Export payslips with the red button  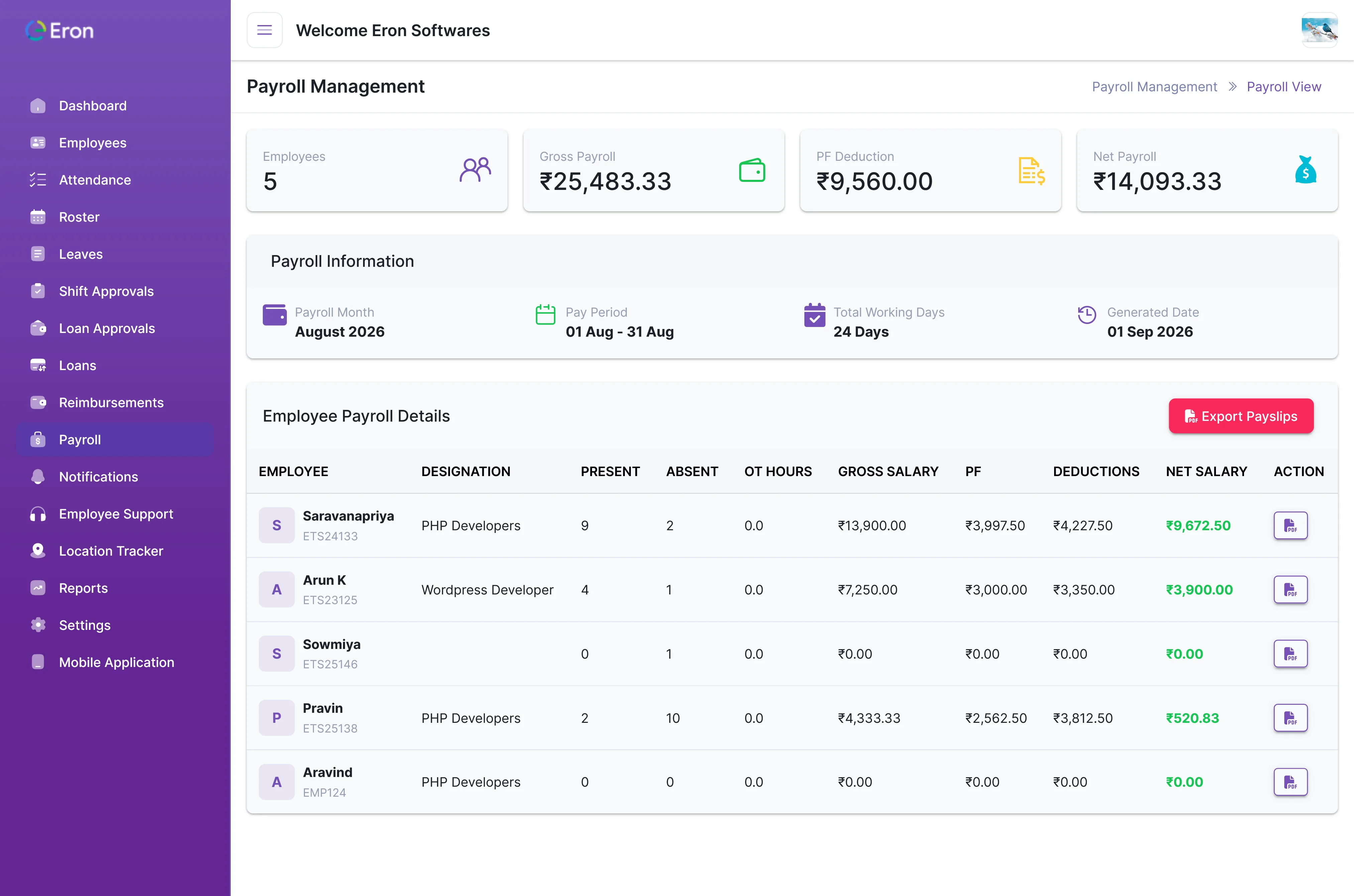click(x=1241, y=417)
